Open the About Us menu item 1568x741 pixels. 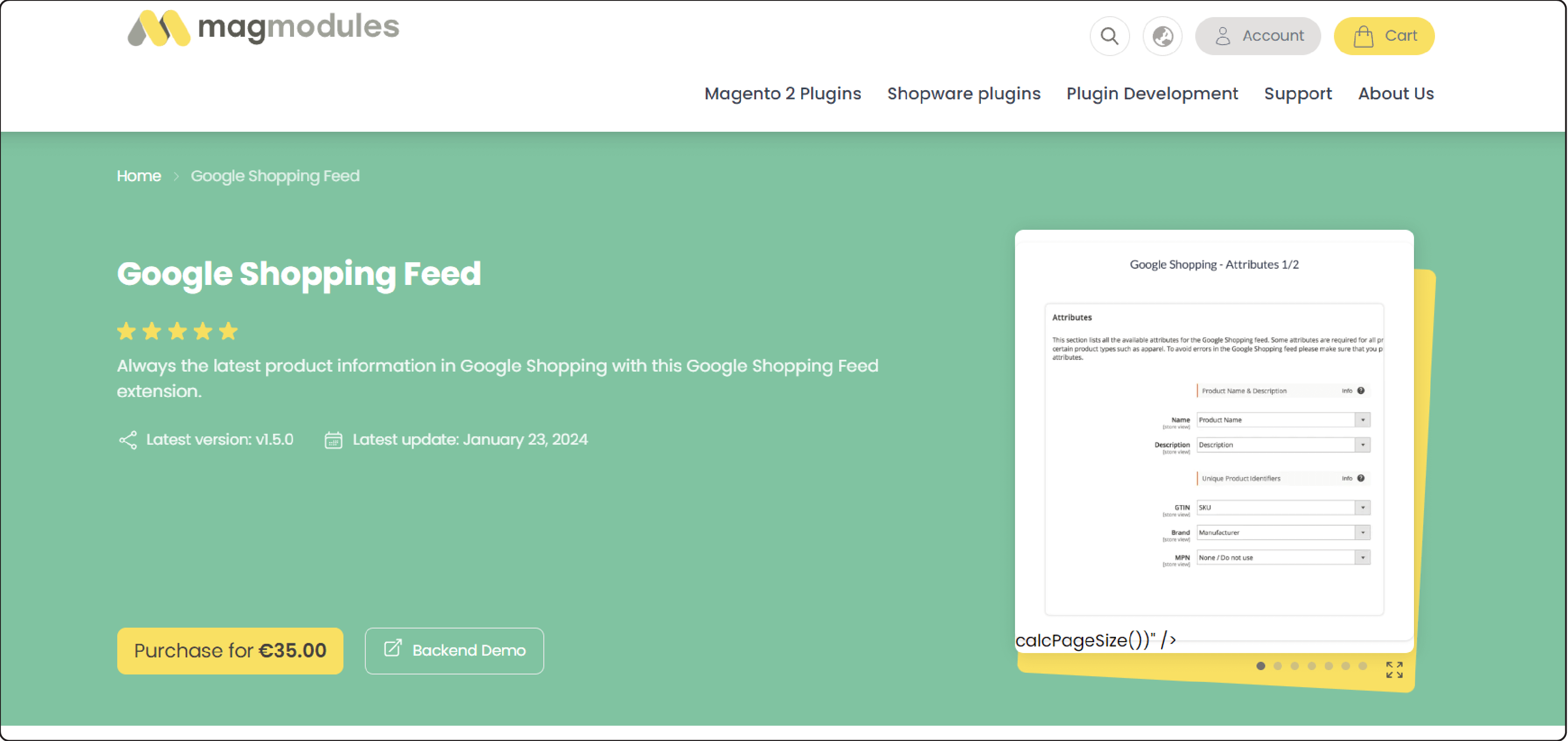click(x=1396, y=94)
